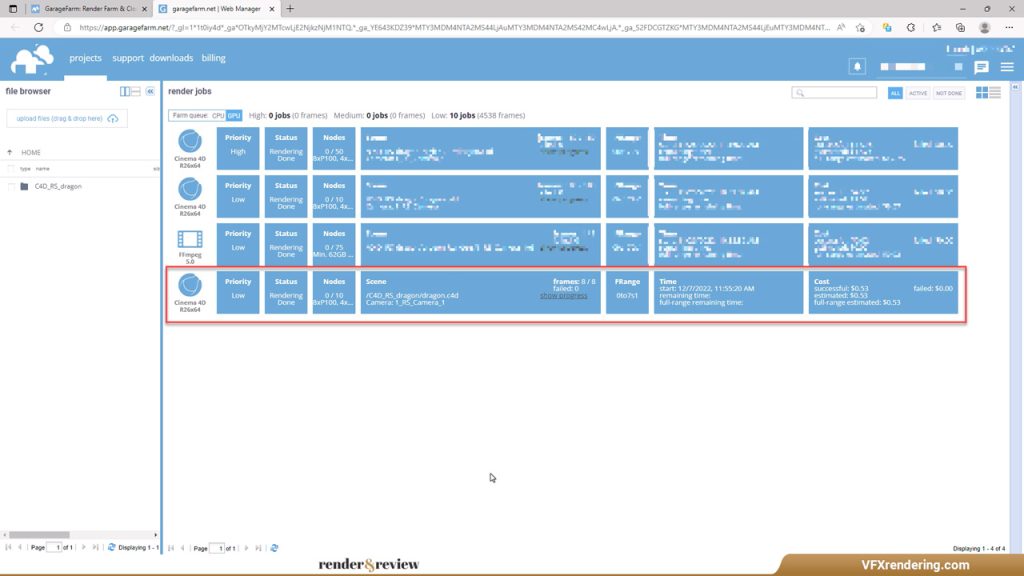This screenshot has height=576, width=1024.
Task: Switch farm queue to GPU
Action: (234, 116)
